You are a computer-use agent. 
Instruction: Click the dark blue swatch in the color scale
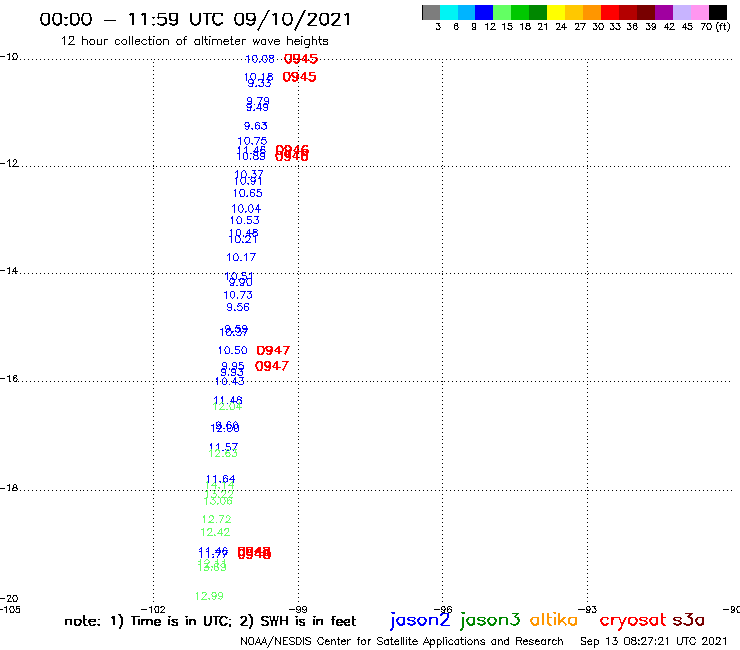tap(485, 12)
